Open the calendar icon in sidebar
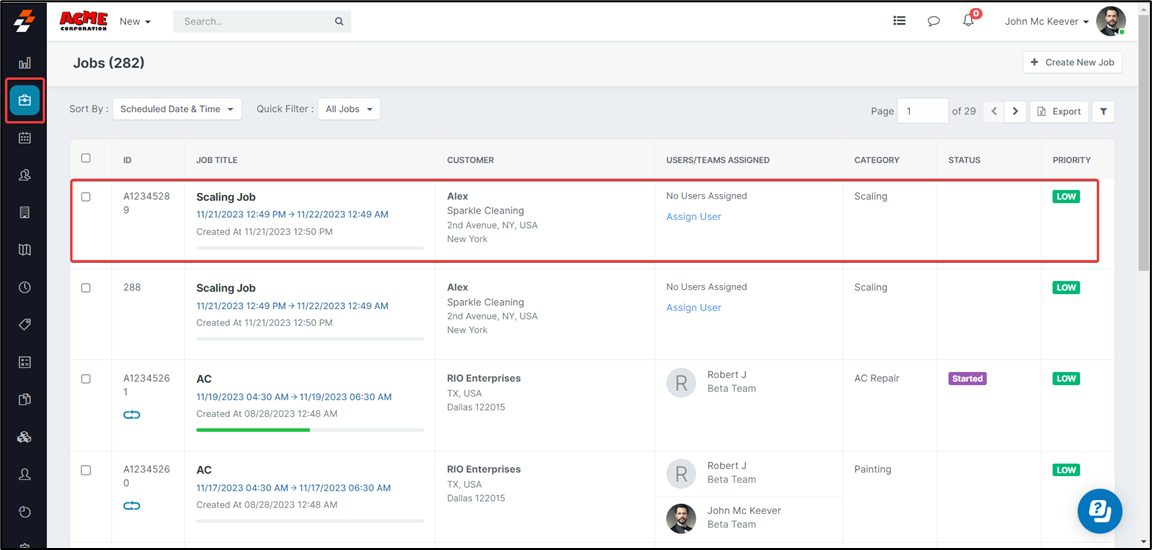The height and width of the screenshot is (550, 1152). (25, 138)
